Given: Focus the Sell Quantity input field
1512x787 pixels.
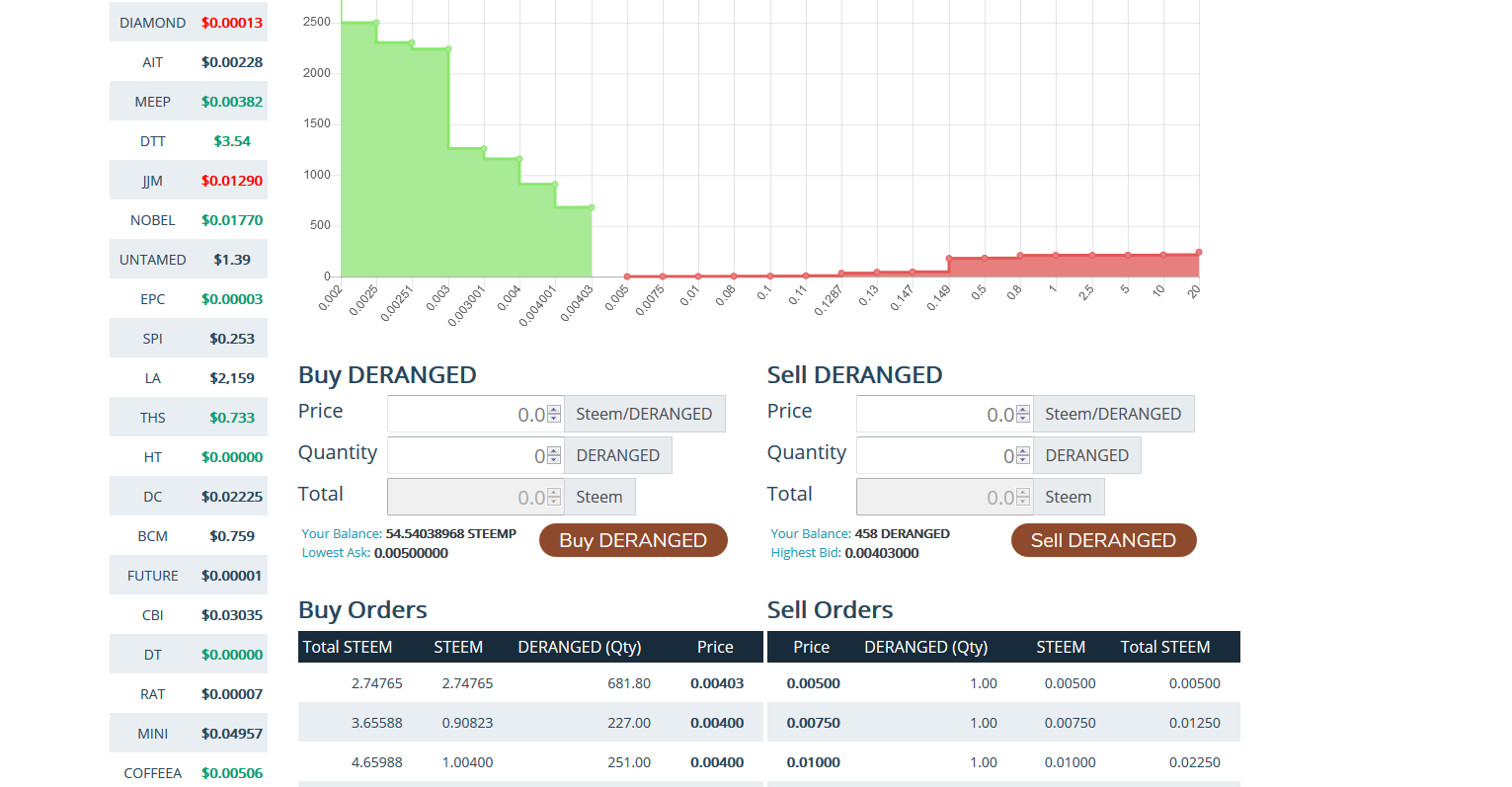Looking at the screenshot, I should (x=944, y=455).
